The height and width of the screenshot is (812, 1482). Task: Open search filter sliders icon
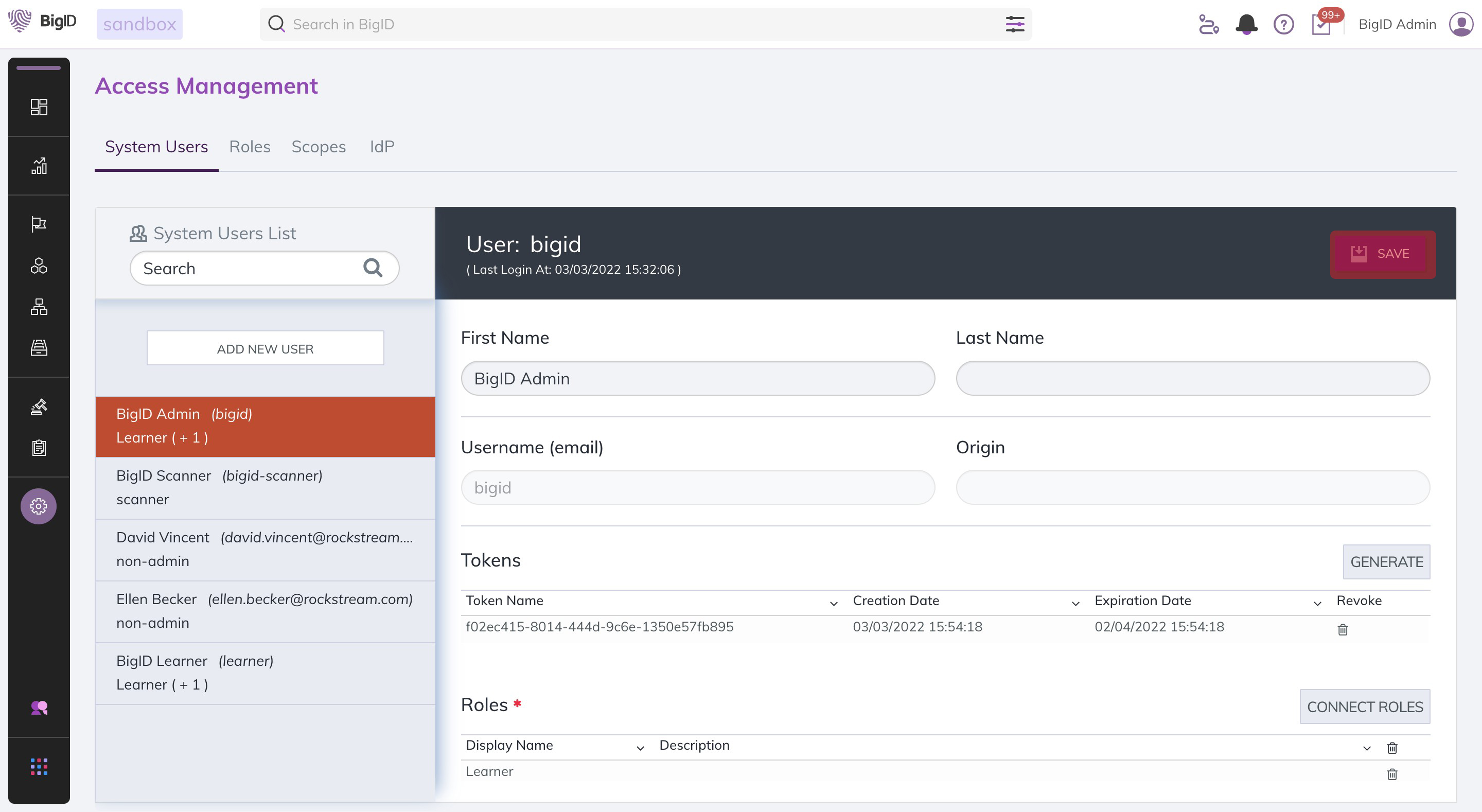coord(1015,24)
